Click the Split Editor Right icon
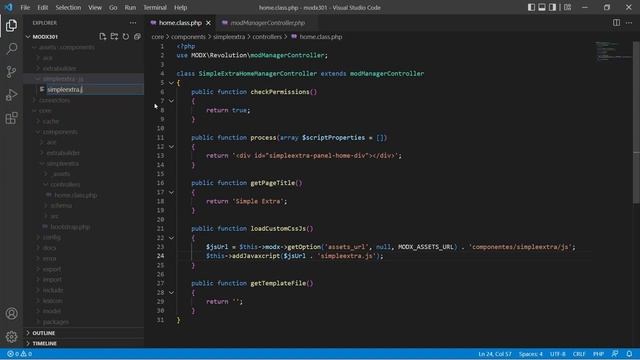The width and height of the screenshot is (640, 360). pyautogui.click(x=616, y=23)
